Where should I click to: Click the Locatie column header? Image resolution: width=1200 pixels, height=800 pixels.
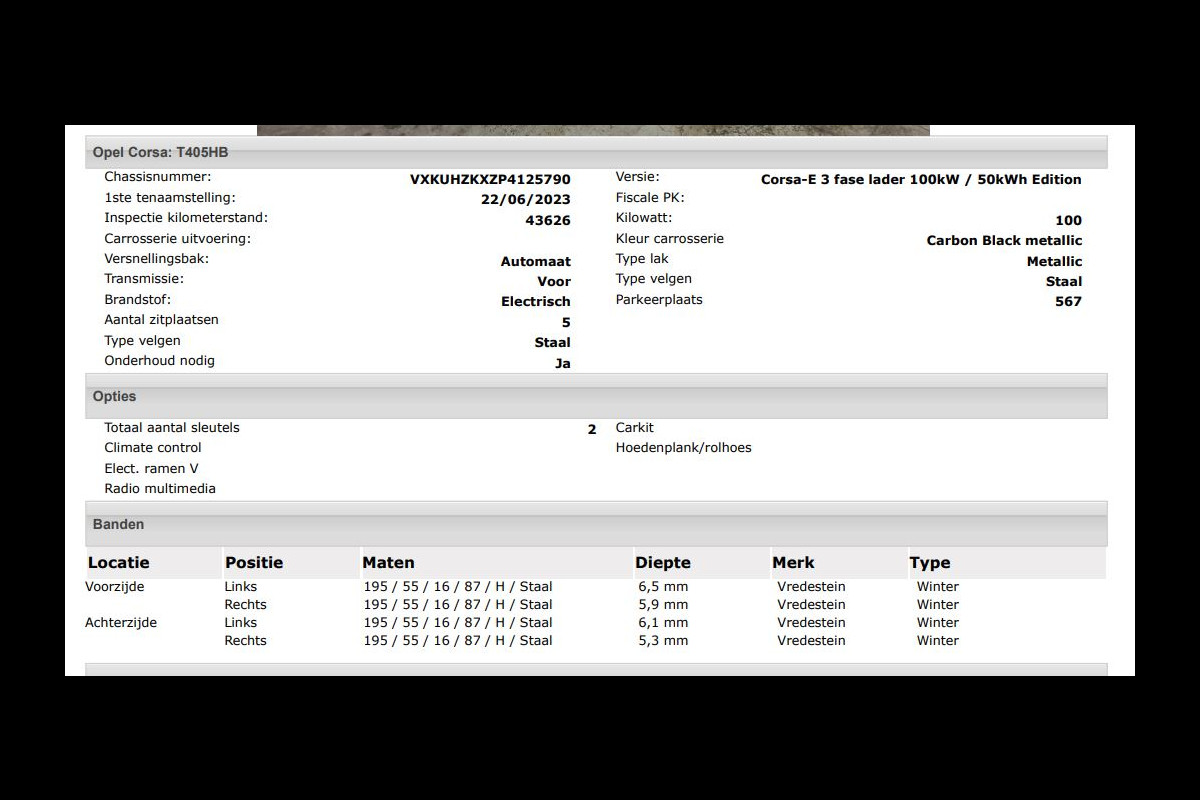tap(118, 563)
